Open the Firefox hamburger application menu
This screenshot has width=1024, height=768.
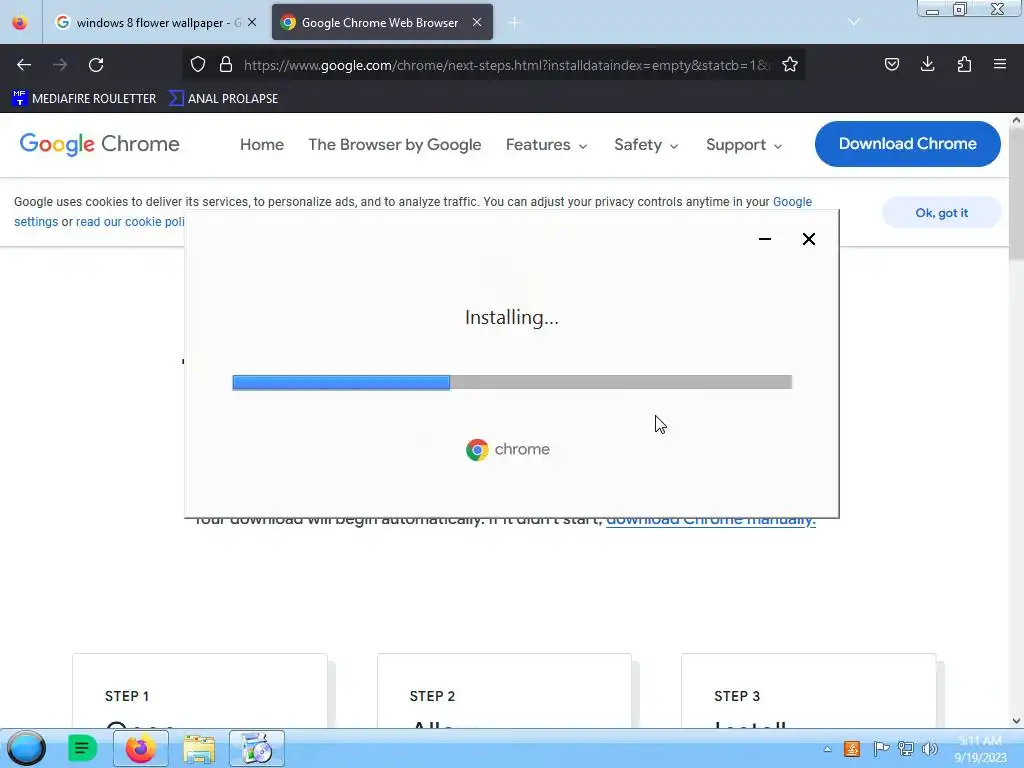[x=999, y=64]
